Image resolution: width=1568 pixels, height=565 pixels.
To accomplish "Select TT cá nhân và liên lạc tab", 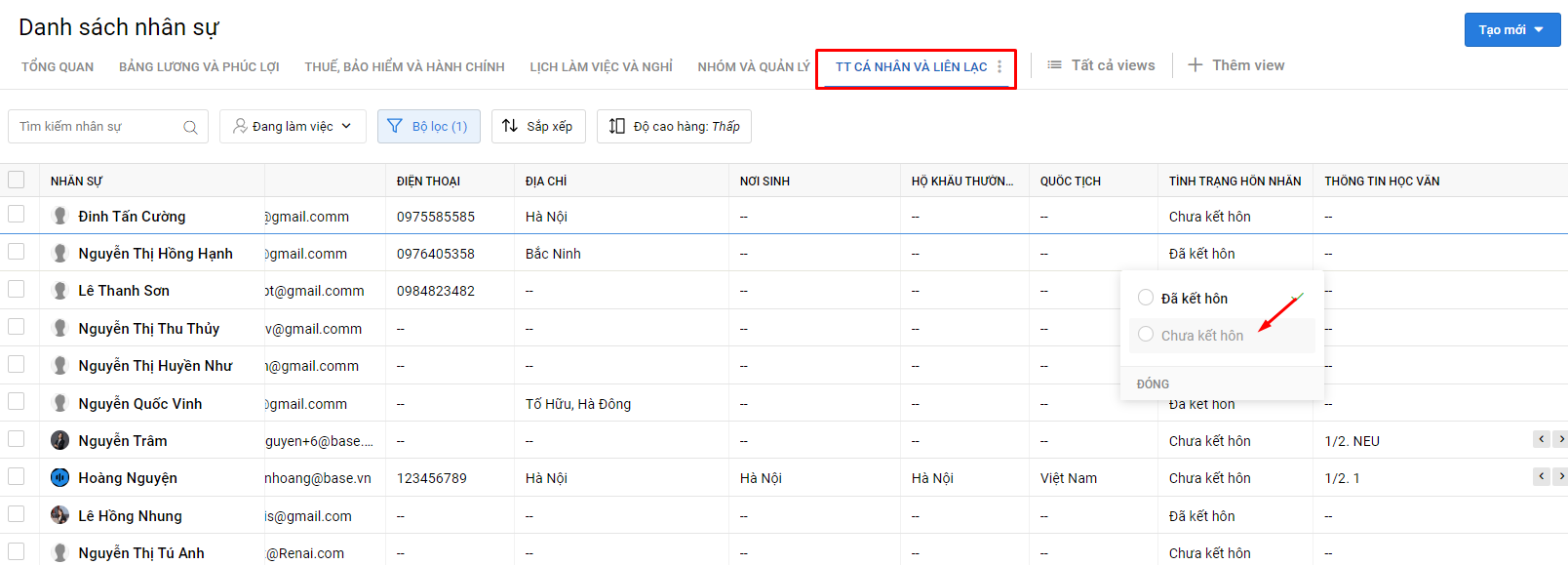I will tap(911, 66).
